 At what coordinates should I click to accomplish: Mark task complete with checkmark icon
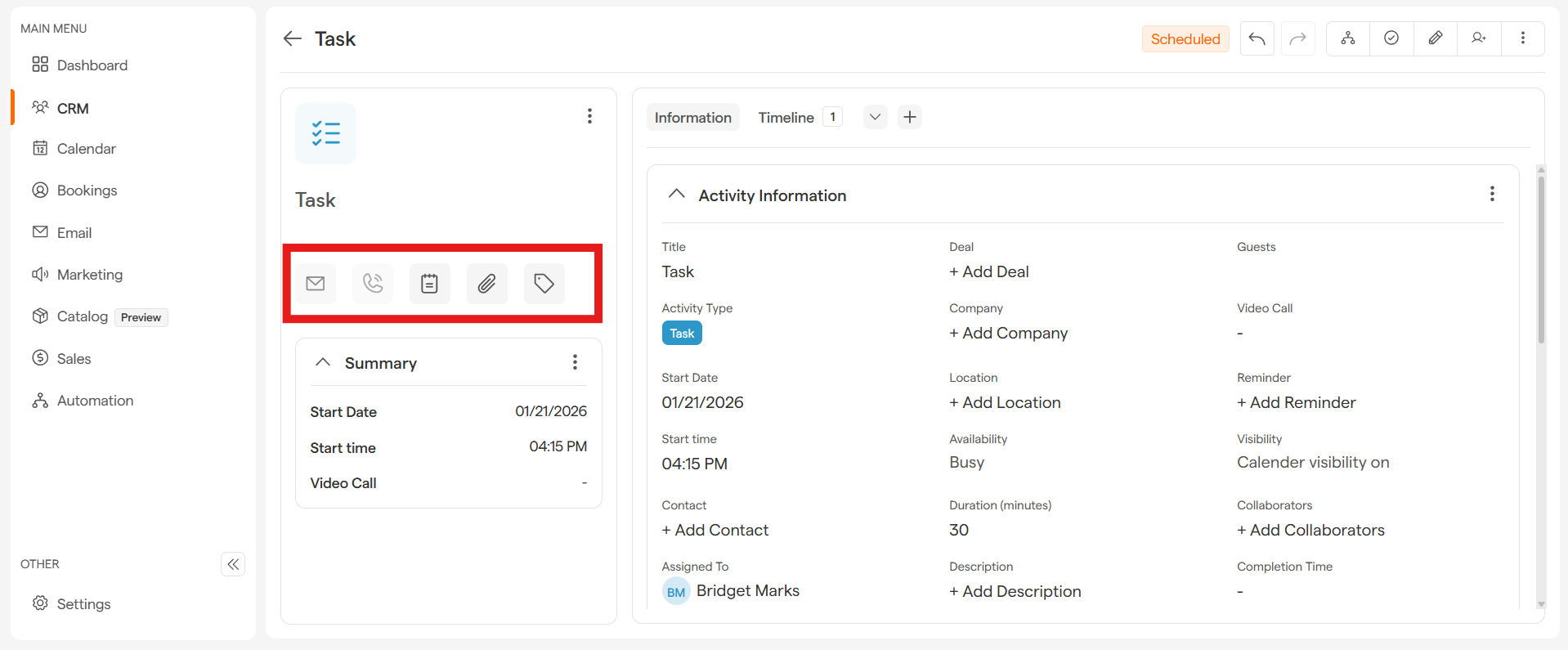click(1391, 38)
